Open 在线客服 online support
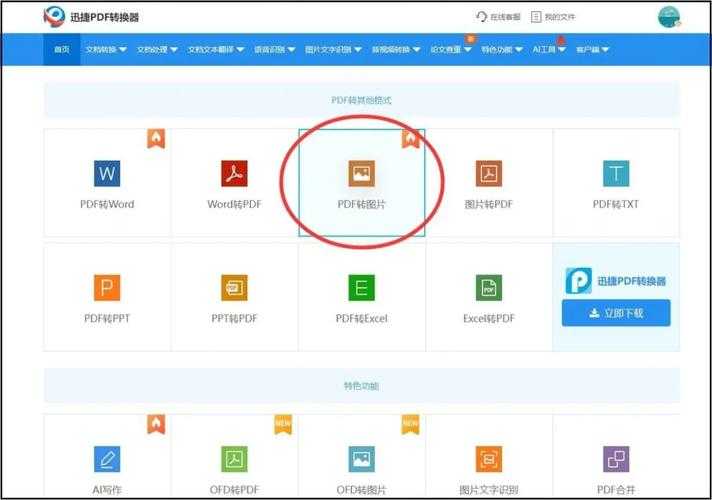This screenshot has width=712, height=500. pyautogui.click(x=498, y=17)
